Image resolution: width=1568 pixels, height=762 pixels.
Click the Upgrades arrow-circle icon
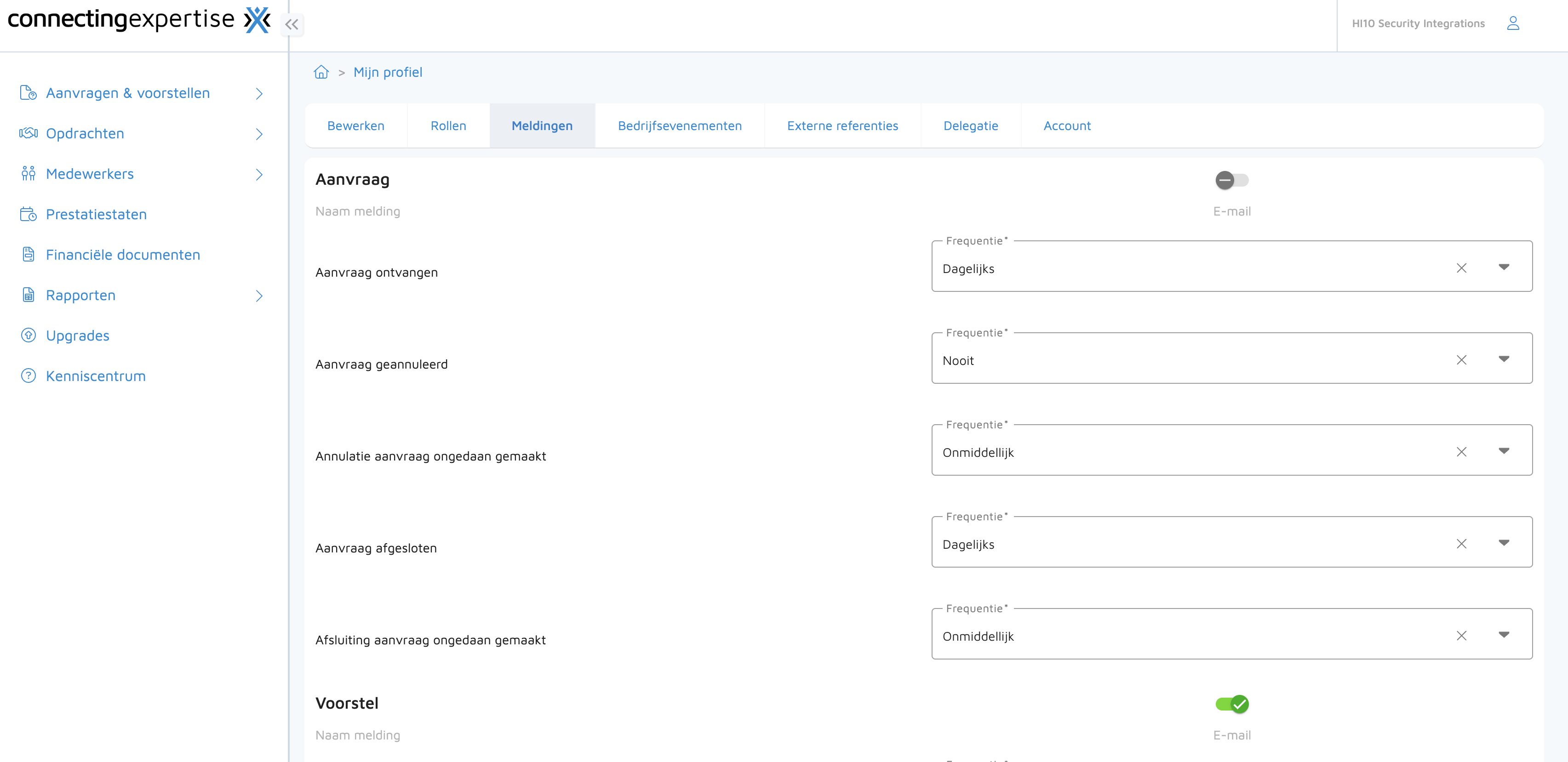[x=28, y=336]
